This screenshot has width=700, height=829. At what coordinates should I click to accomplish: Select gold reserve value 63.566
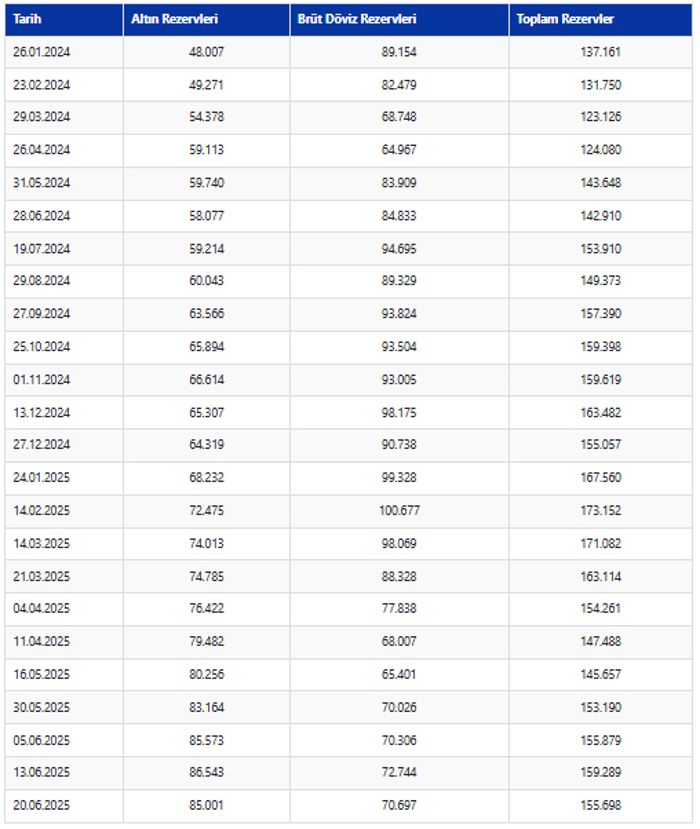pyautogui.click(x=206, y=314)
